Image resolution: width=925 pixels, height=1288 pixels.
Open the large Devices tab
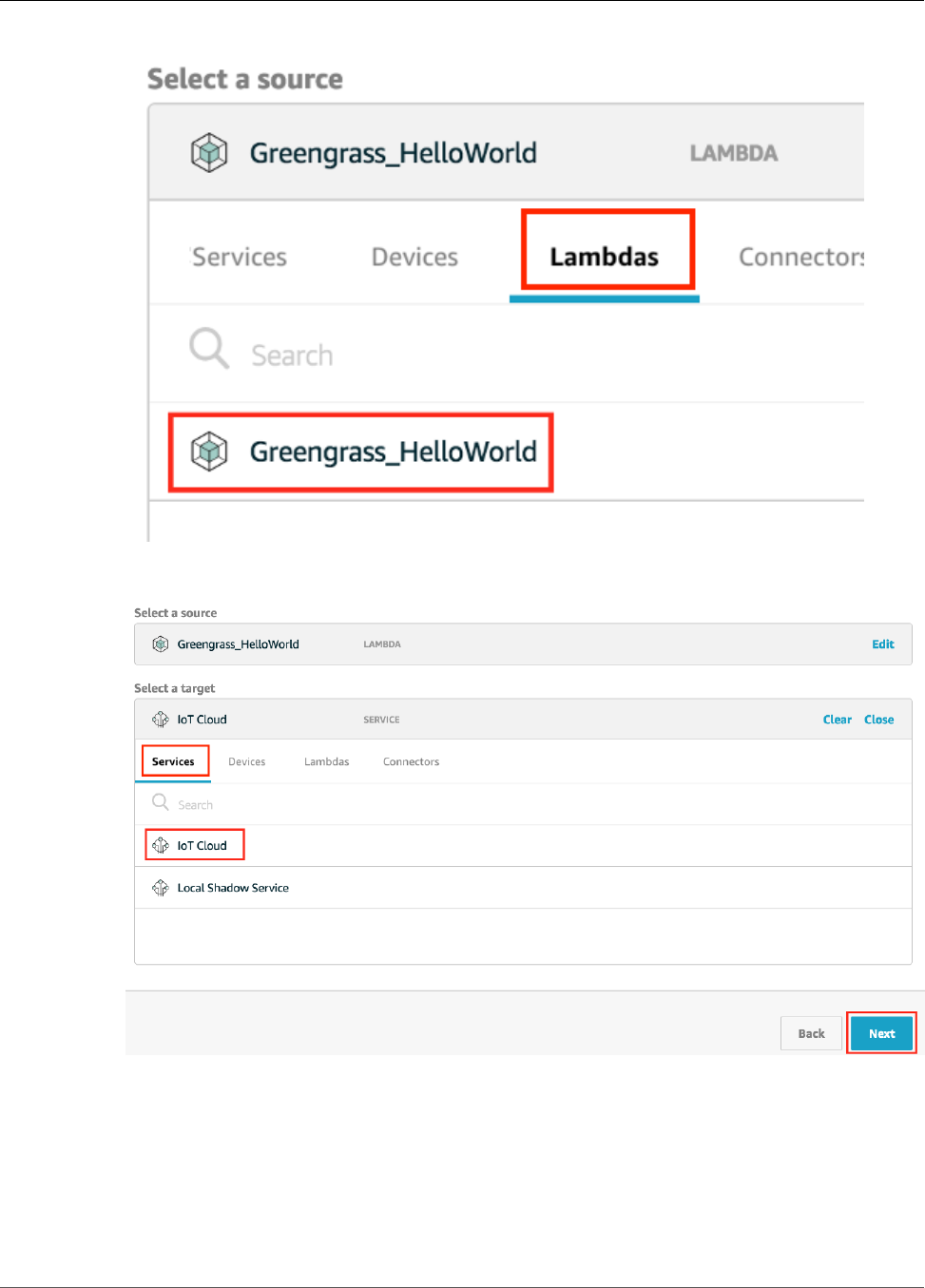point(414,257)
